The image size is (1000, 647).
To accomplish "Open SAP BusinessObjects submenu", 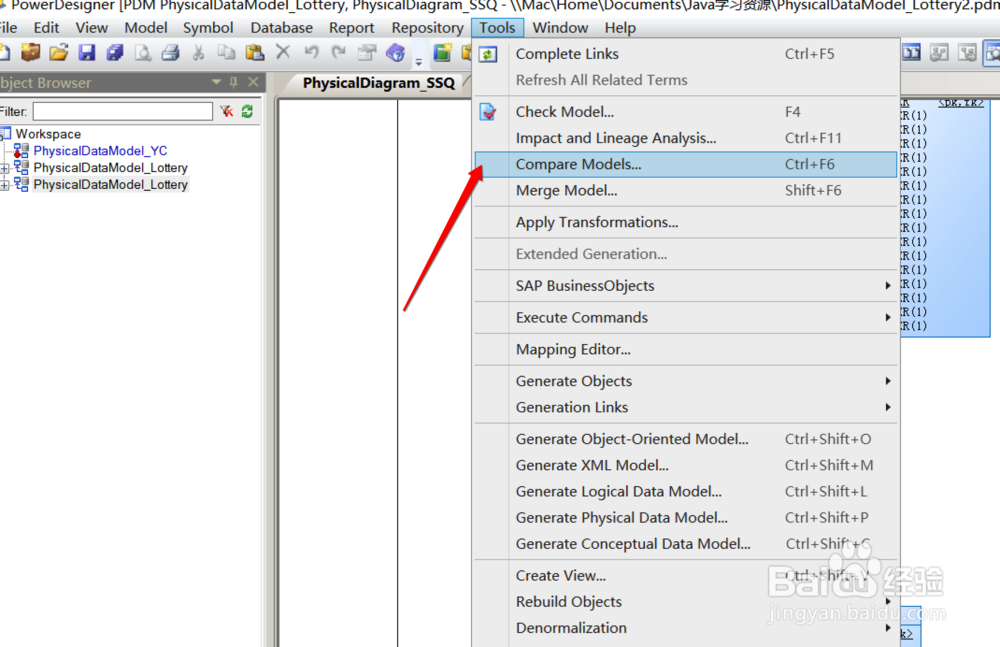I will (x=686, y=286).
